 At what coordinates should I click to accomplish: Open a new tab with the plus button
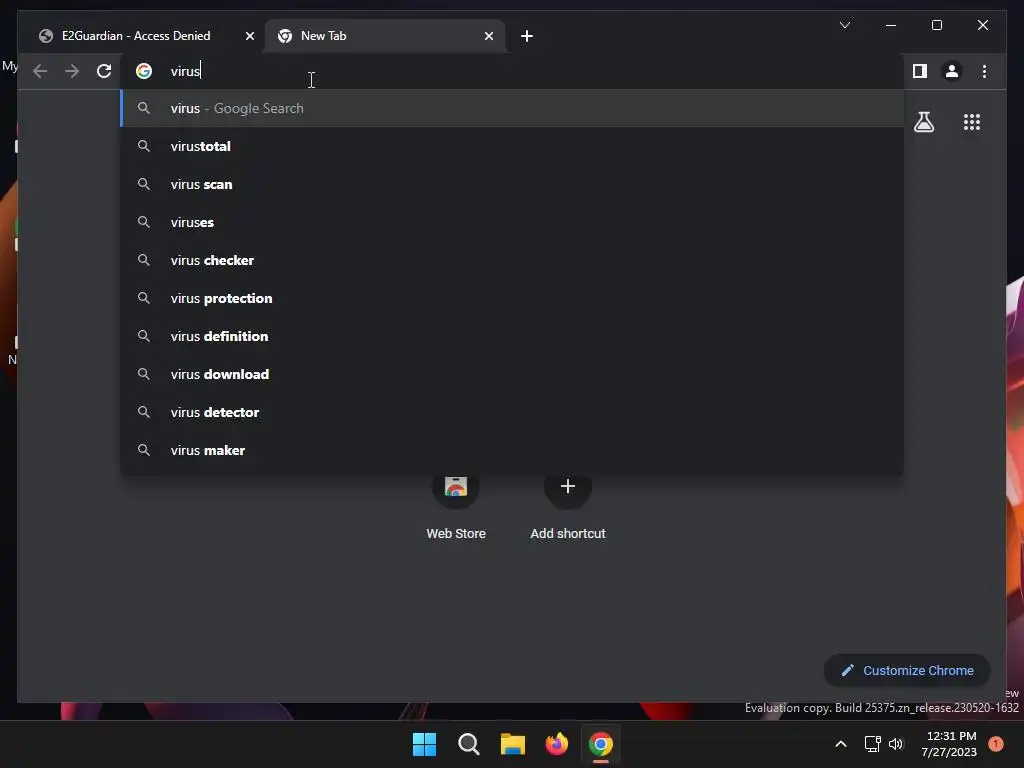click(527, 36)
